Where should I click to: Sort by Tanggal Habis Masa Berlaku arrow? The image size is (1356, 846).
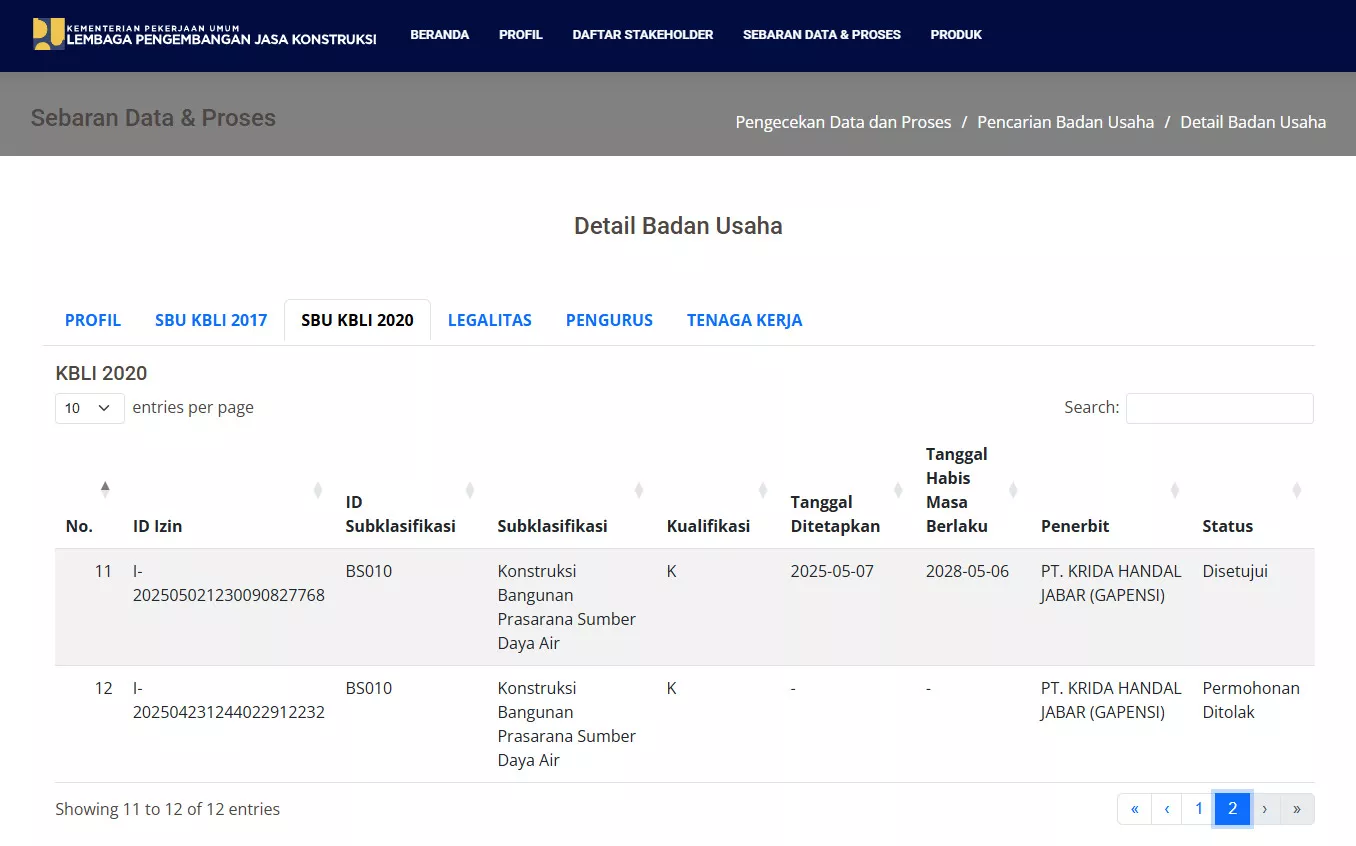click(1013, 490)
